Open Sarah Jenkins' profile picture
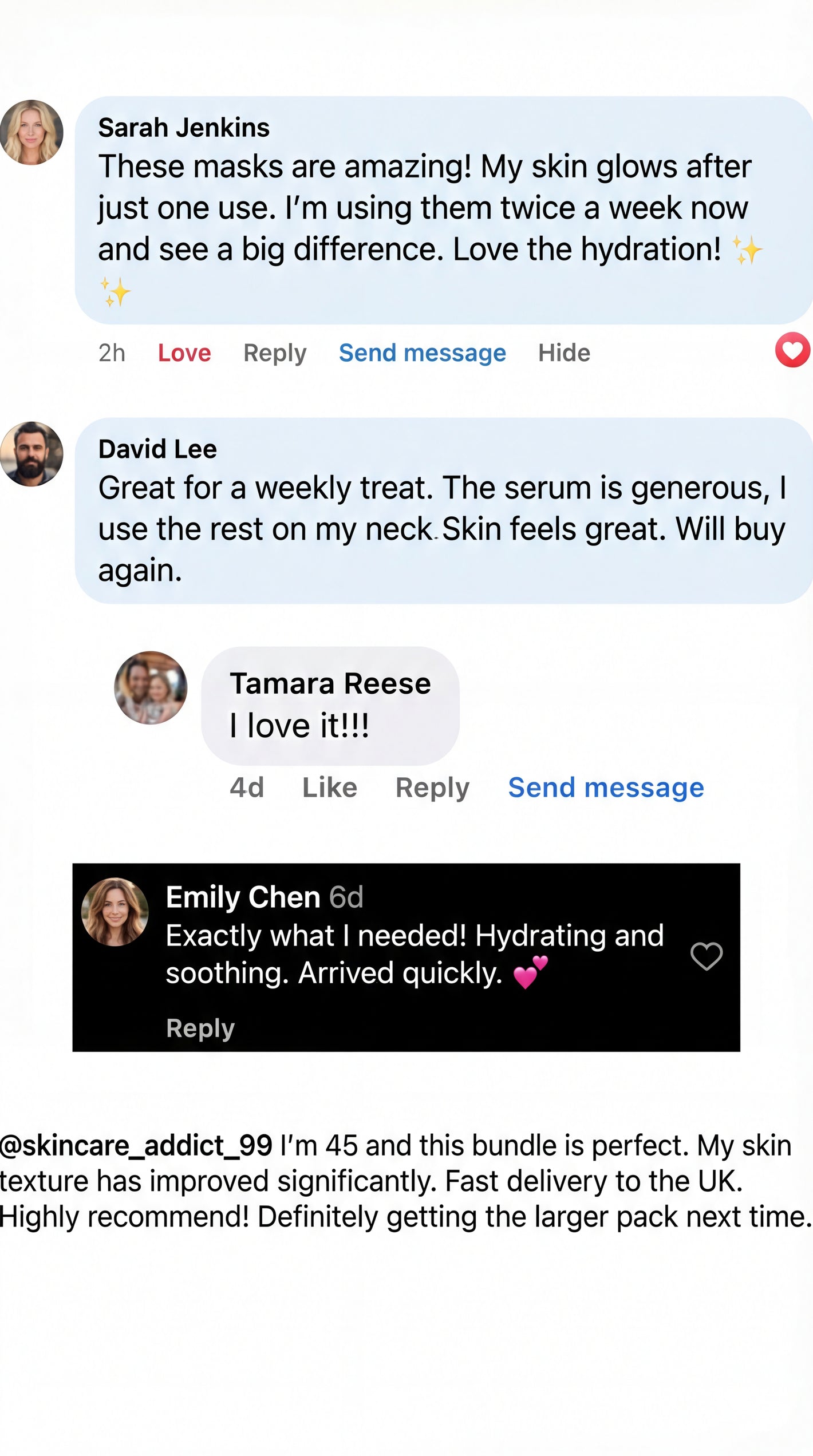 (31, 133)
